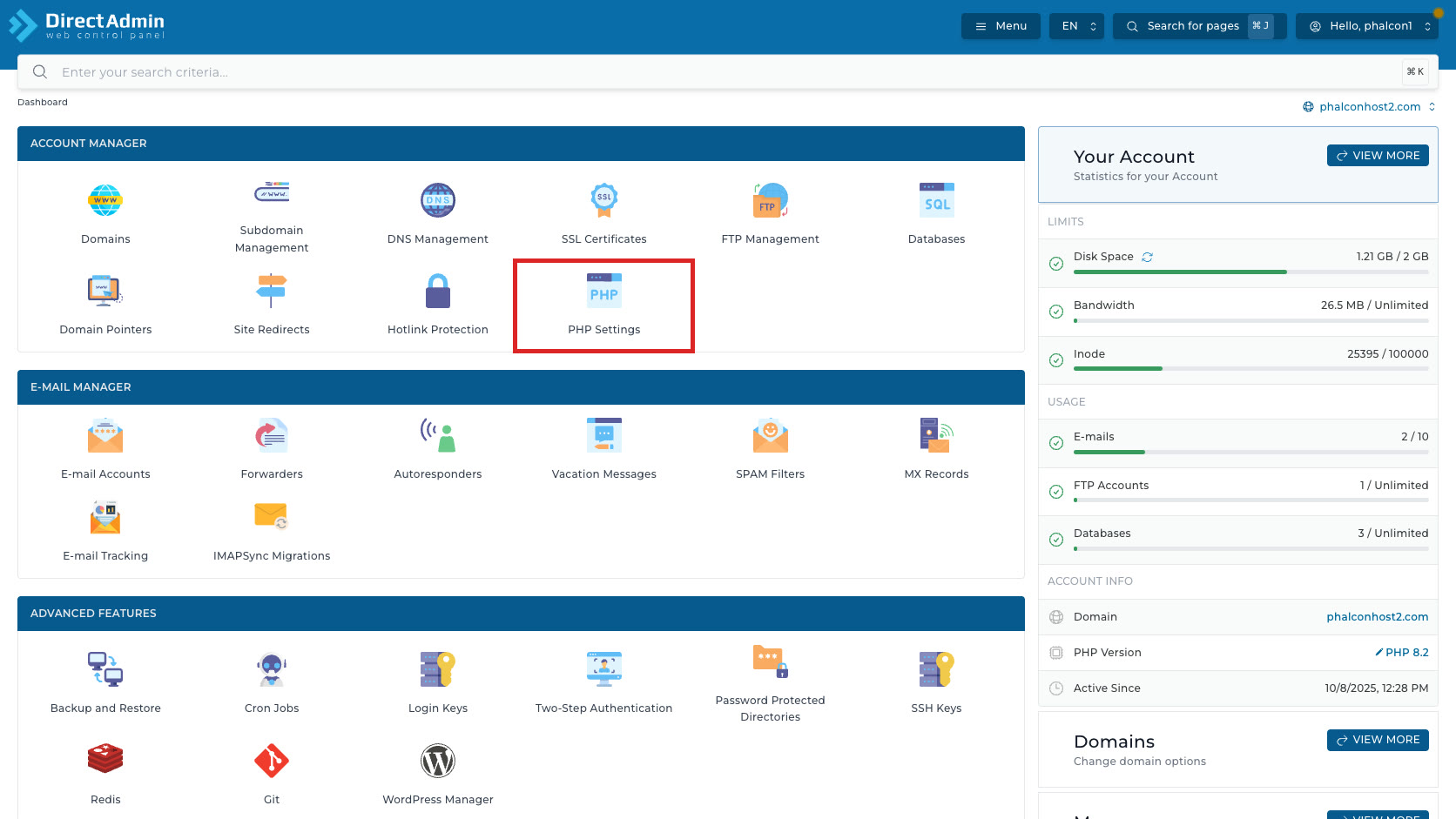The width and height of the screenshot is (1456, 819).
Task: Open FTP Management icon
Action: click(x=771, y=201)
